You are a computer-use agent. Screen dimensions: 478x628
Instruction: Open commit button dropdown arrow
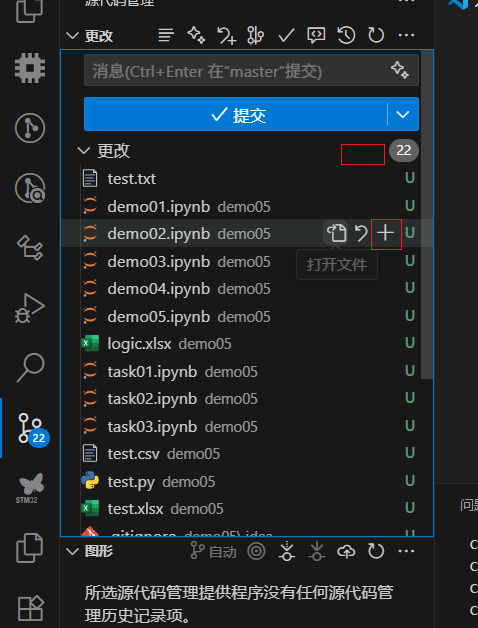403,114
